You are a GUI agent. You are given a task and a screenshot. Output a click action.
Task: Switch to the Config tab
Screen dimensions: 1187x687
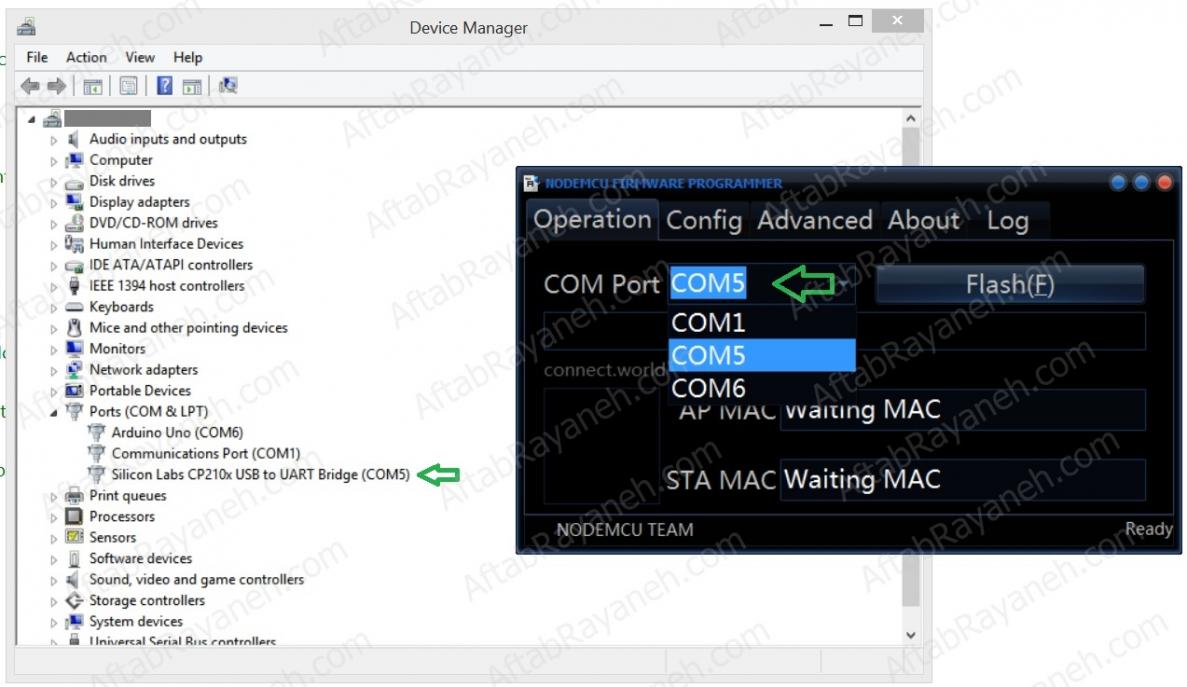pos(704,221)
